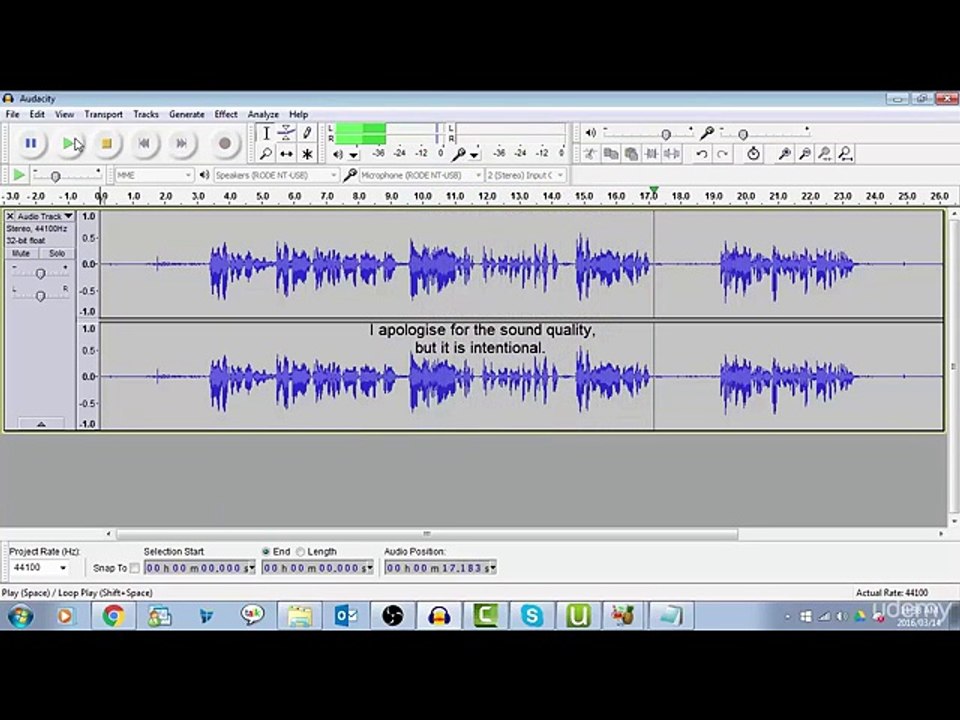Open the 2 (Stereo) Input channels dropdown
Image resolution: width=960 pixels, height=720 pixels.
525,175
